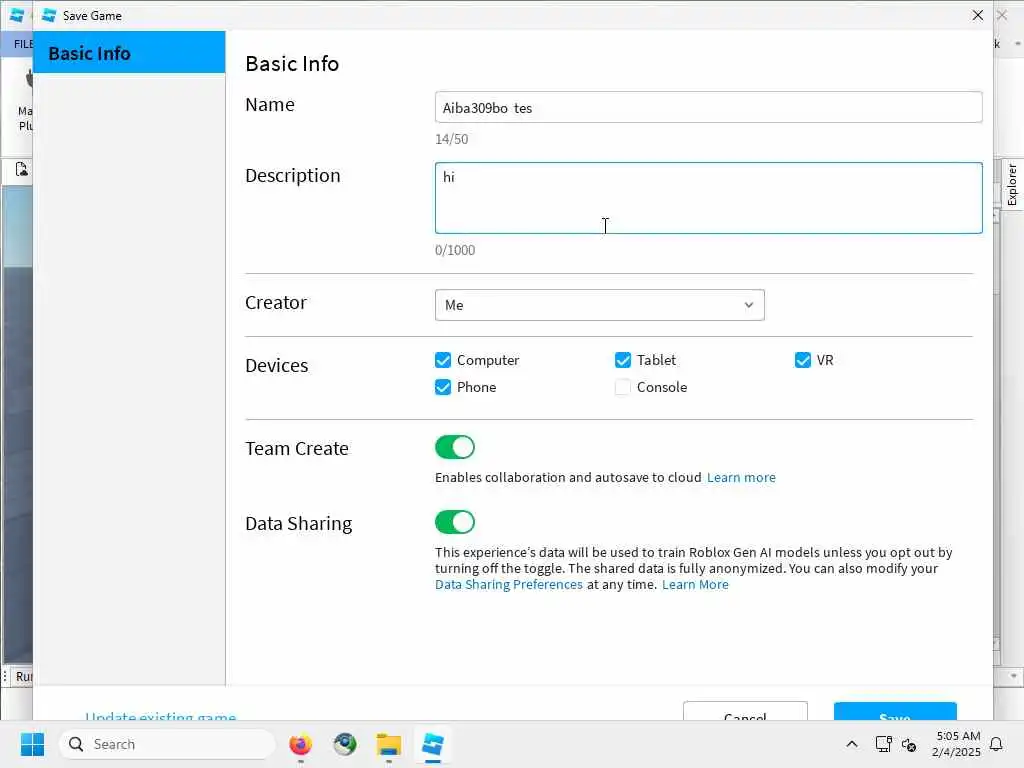Click Update existing game link
The width and height of the screenshot is (1024, 768).
[x=161, y=716]
